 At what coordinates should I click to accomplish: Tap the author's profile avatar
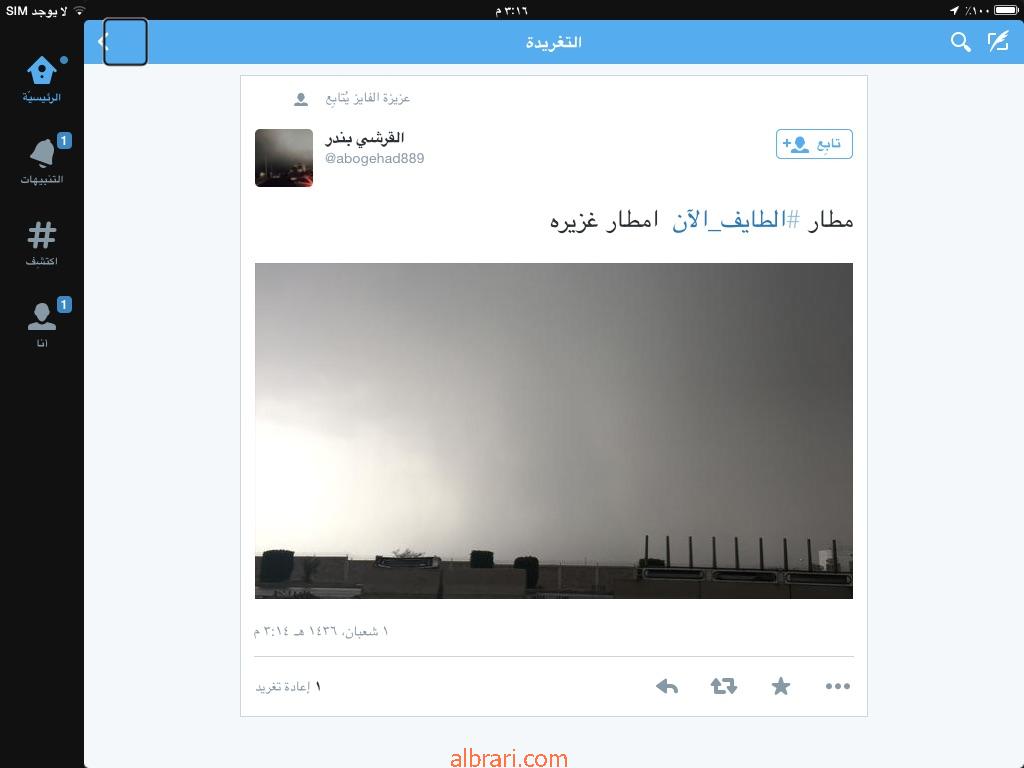coord(284,158)
